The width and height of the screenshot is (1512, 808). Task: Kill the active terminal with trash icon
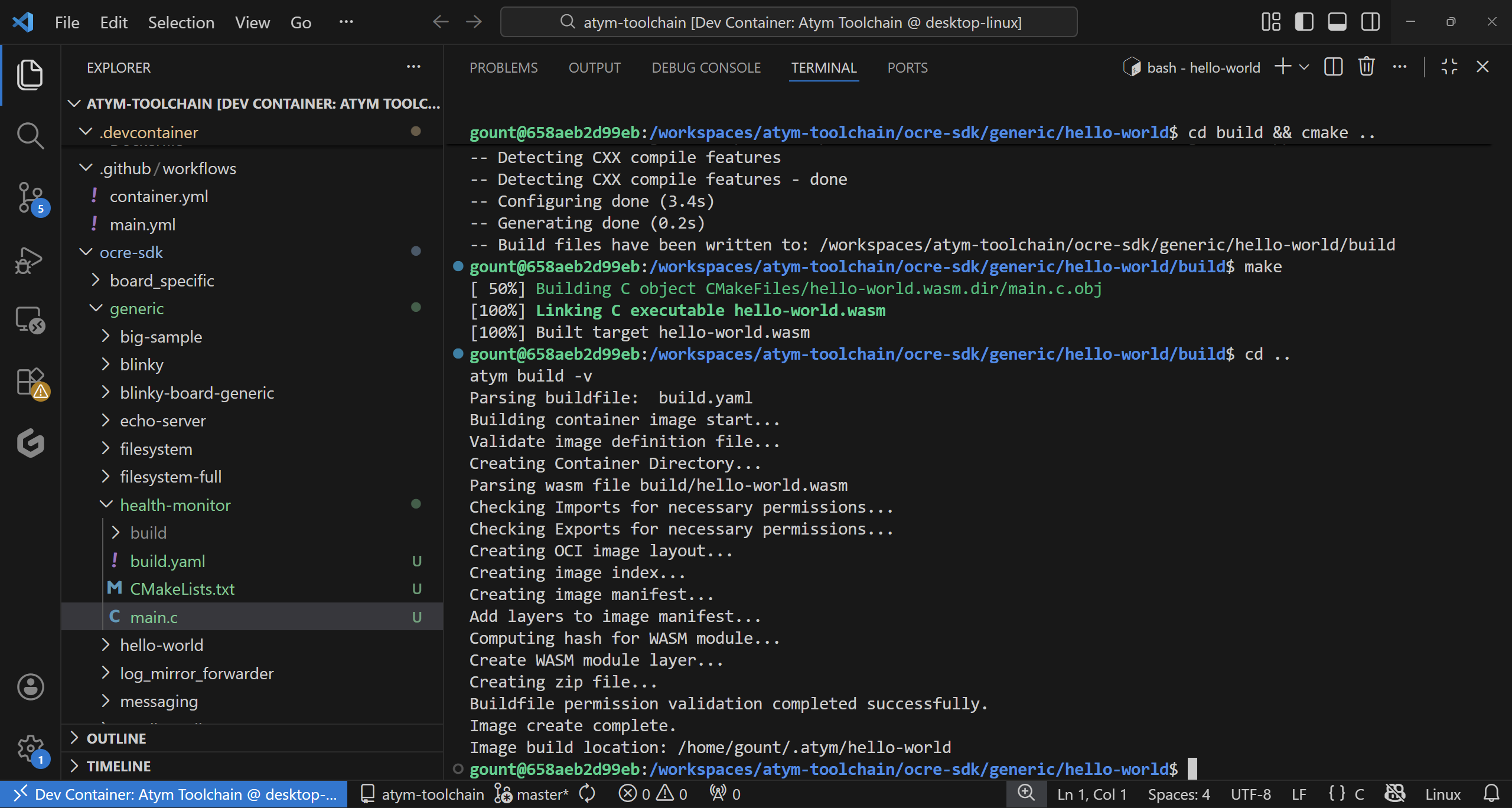tap(1366, 67)
